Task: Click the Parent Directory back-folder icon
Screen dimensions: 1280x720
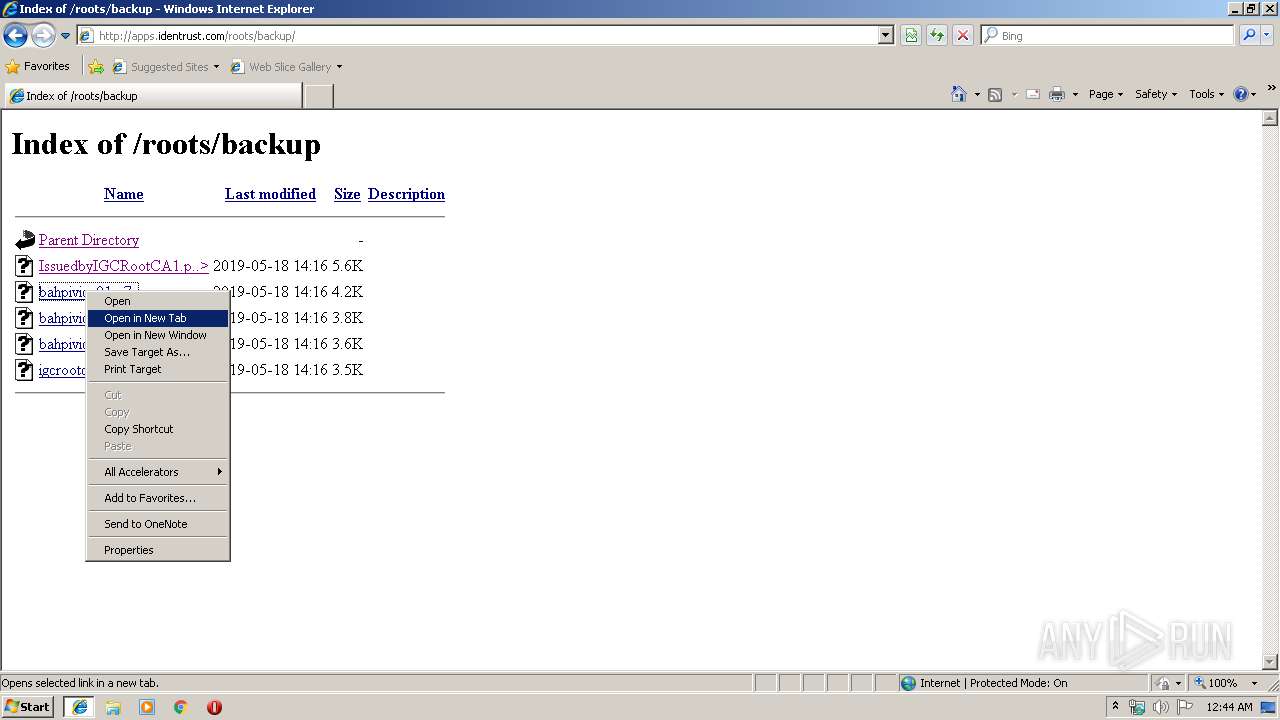Action: point(25,240)
